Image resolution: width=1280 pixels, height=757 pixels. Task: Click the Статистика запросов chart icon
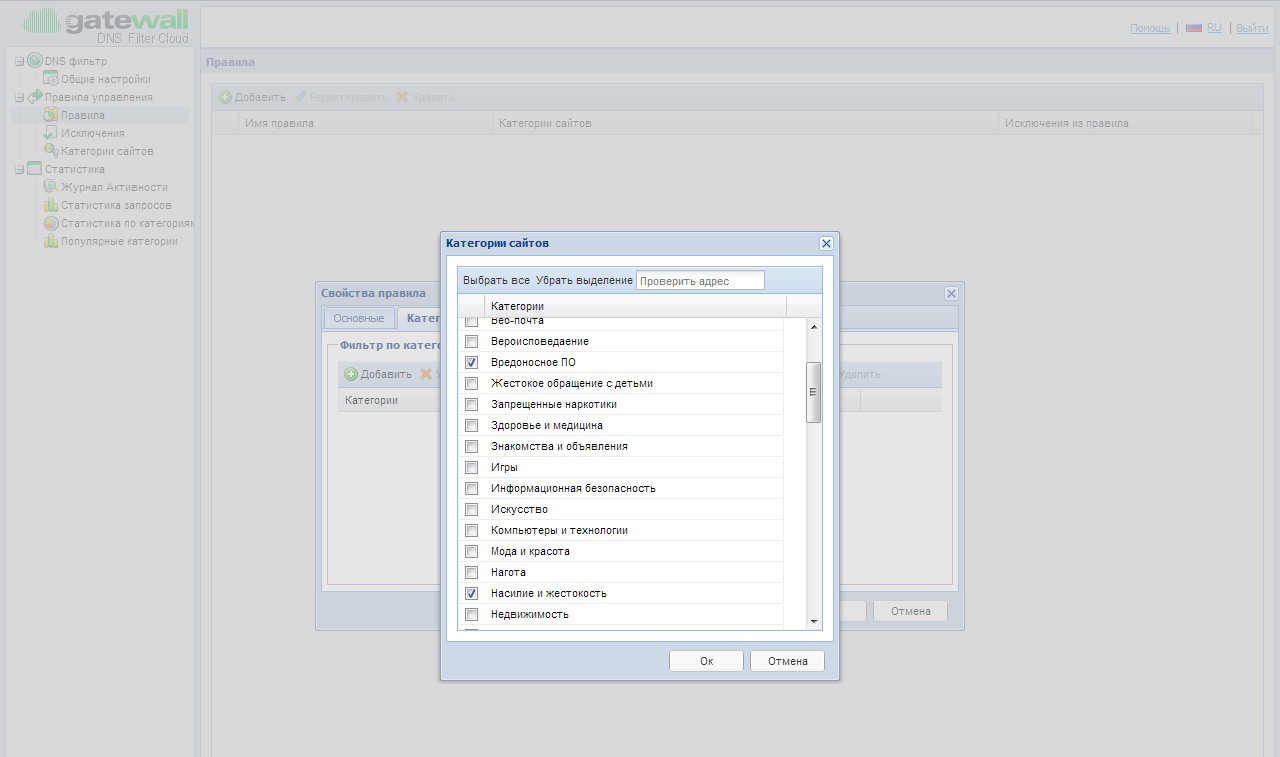coord(51,205)
